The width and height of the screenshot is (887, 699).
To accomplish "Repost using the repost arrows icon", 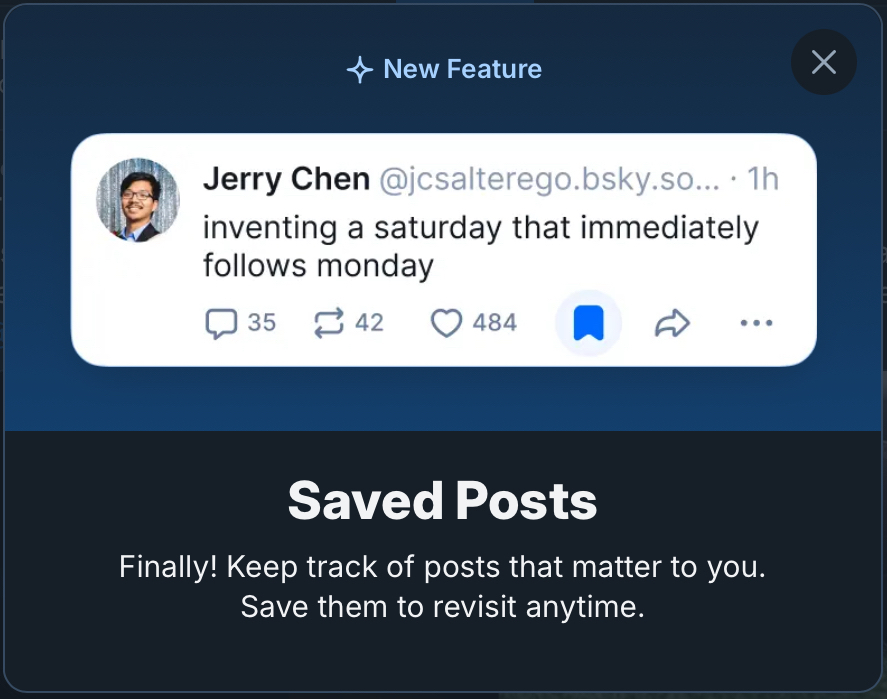I will 328,323.
